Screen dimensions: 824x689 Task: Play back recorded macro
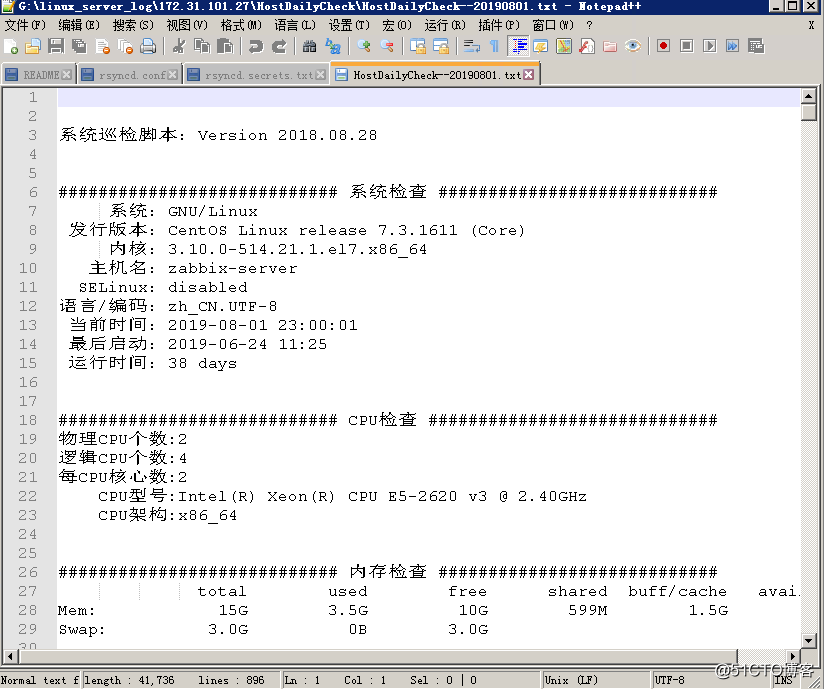(x=709, y=46)
